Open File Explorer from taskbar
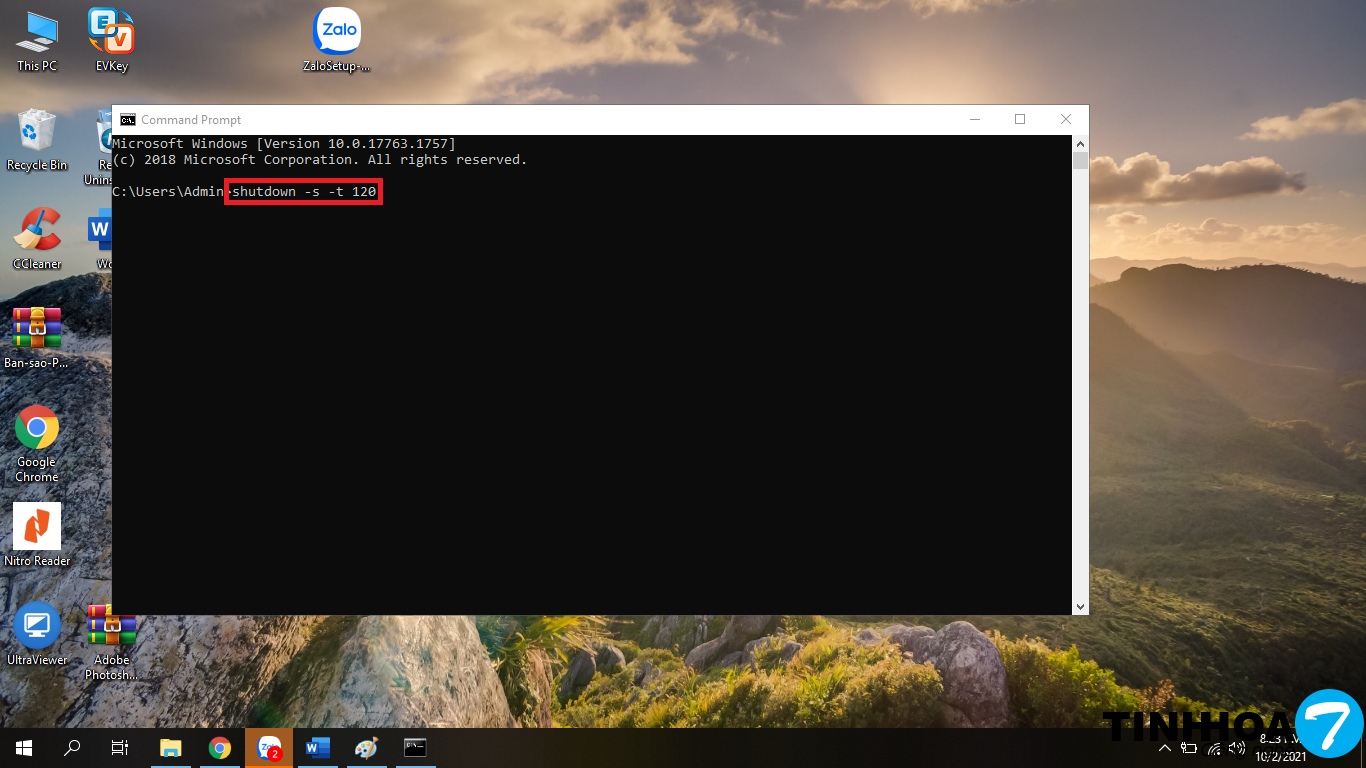 (171, 748)
